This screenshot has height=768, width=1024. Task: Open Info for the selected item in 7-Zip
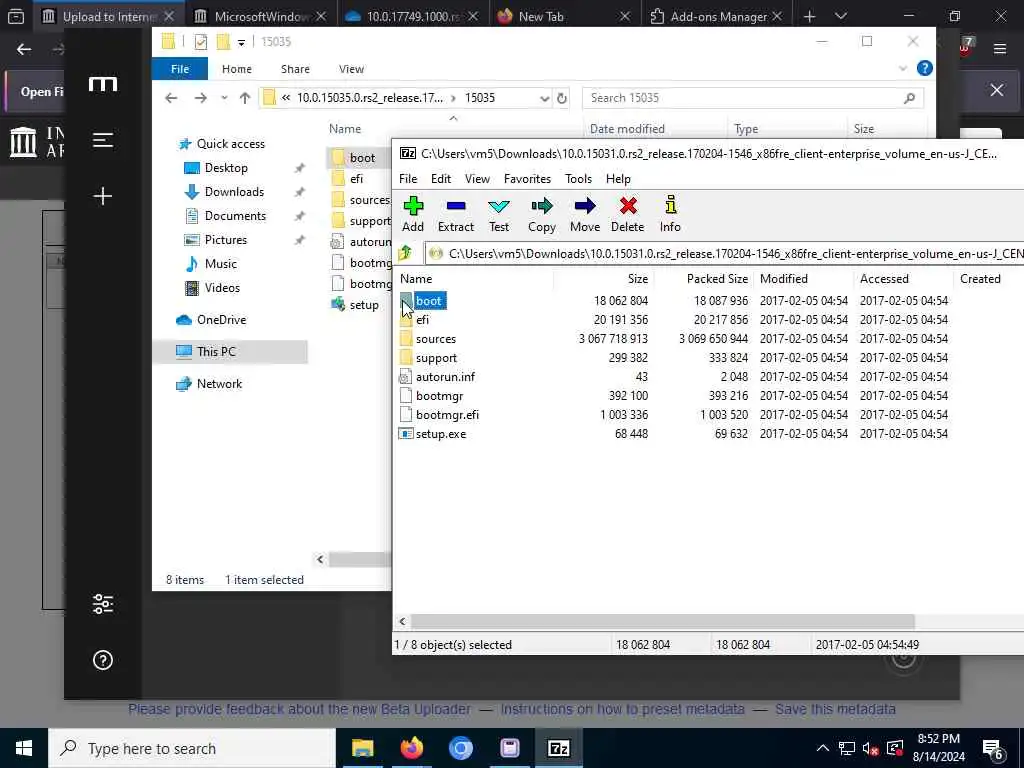pos(670,214)
